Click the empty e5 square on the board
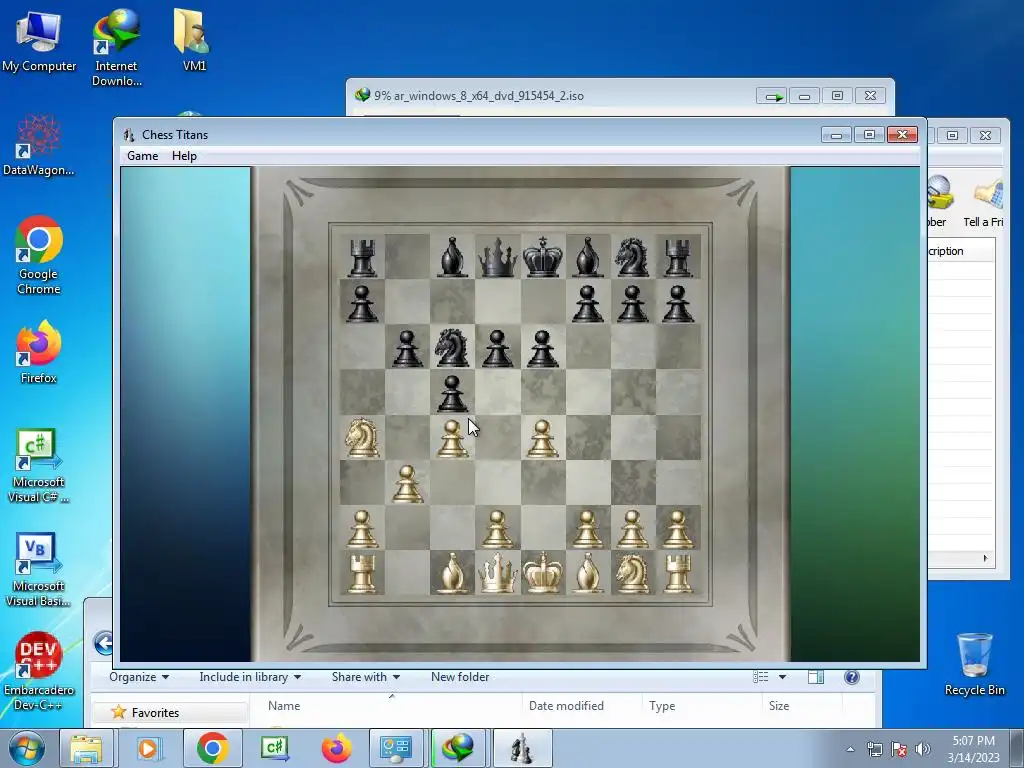 [x=543, y=392]
